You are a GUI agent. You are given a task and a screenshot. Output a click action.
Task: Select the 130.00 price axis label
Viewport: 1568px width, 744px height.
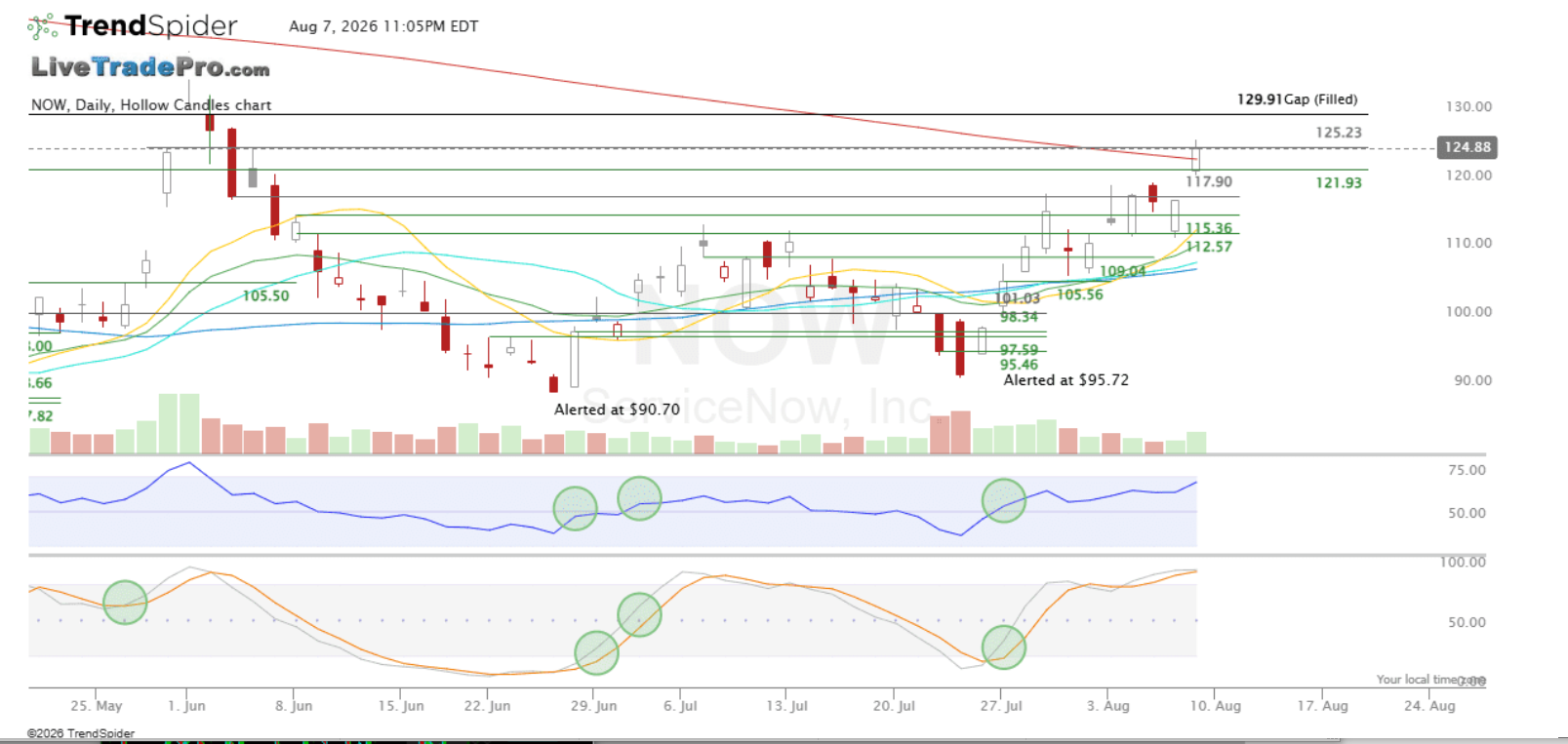tap(1468, 107)
